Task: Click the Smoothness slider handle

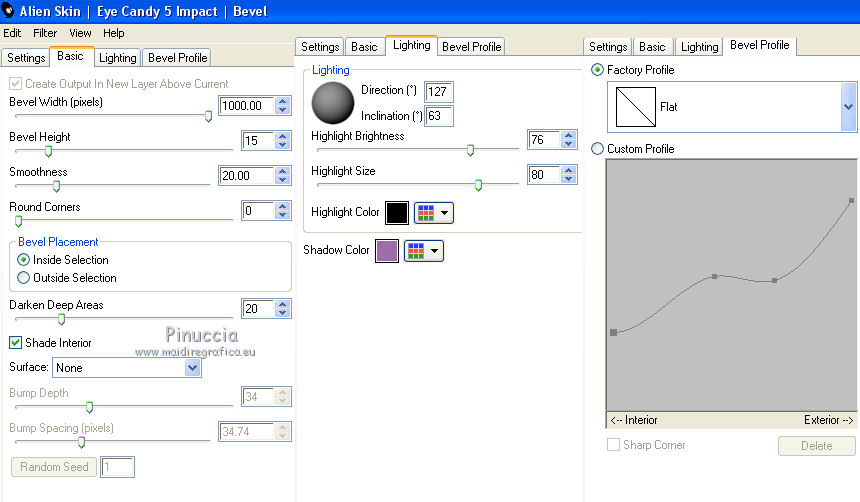Action: coord(56,187)
